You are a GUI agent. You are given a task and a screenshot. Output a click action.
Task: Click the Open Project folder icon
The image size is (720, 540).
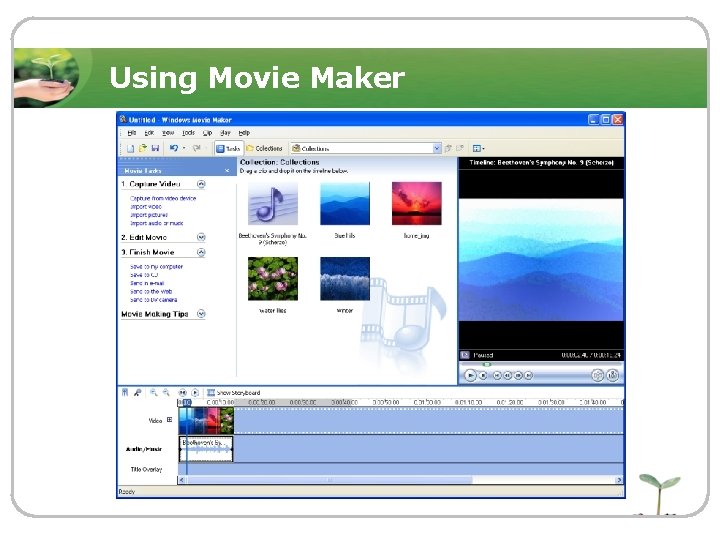143,148
